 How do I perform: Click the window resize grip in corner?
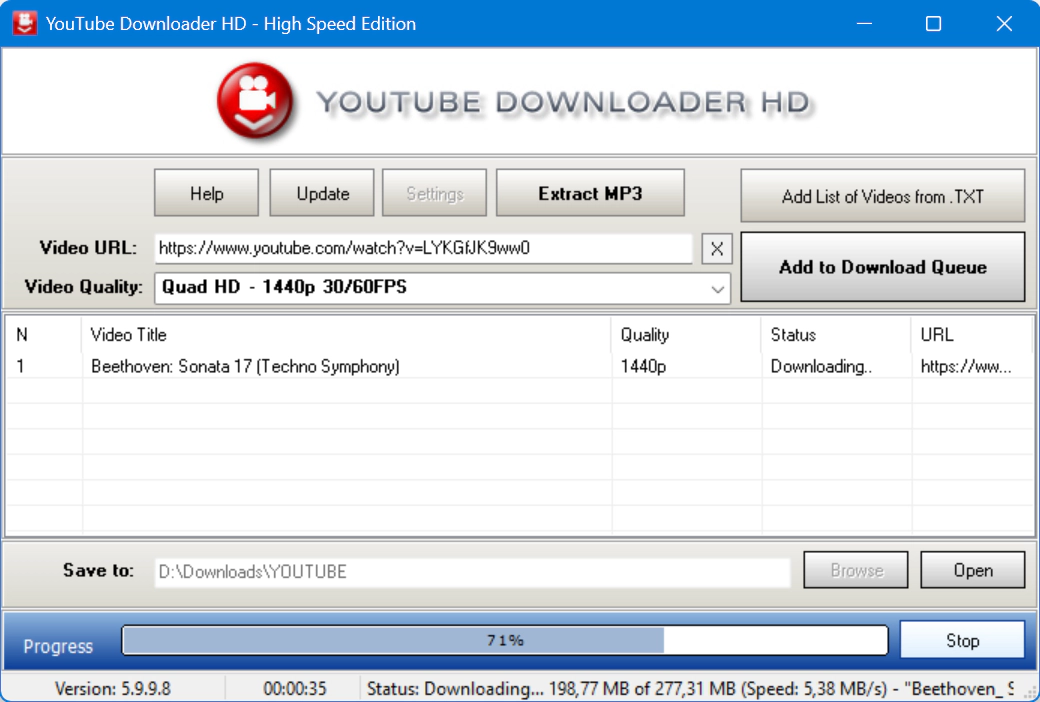(x=1029, y=692)
